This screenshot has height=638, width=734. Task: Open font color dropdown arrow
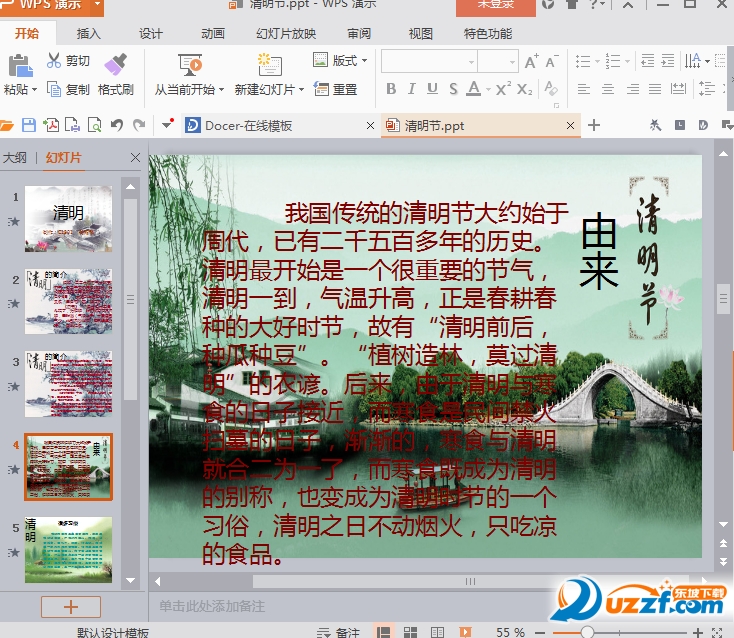tap(488, 89)
